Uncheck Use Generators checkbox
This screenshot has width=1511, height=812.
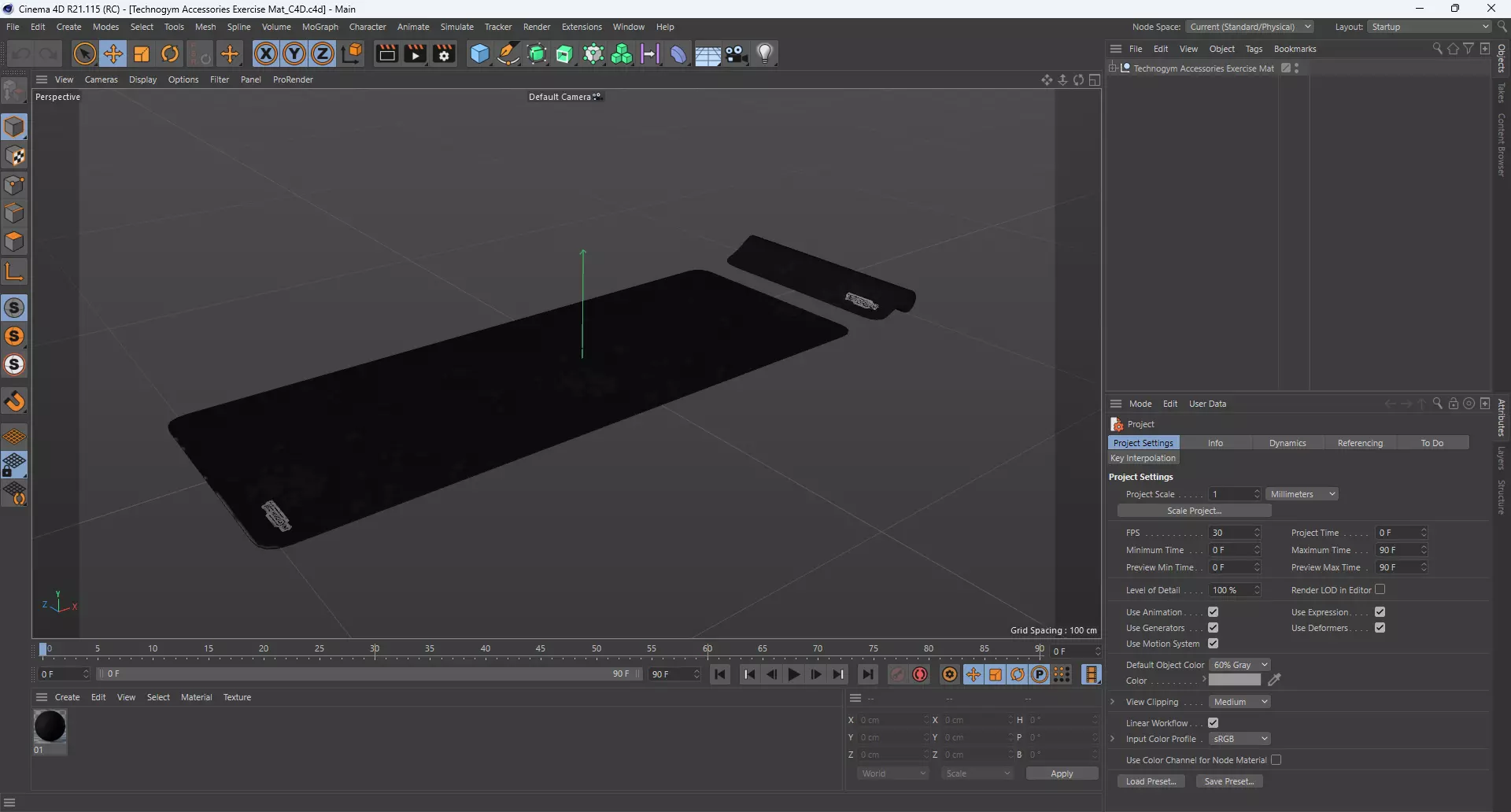(1213, 628)
